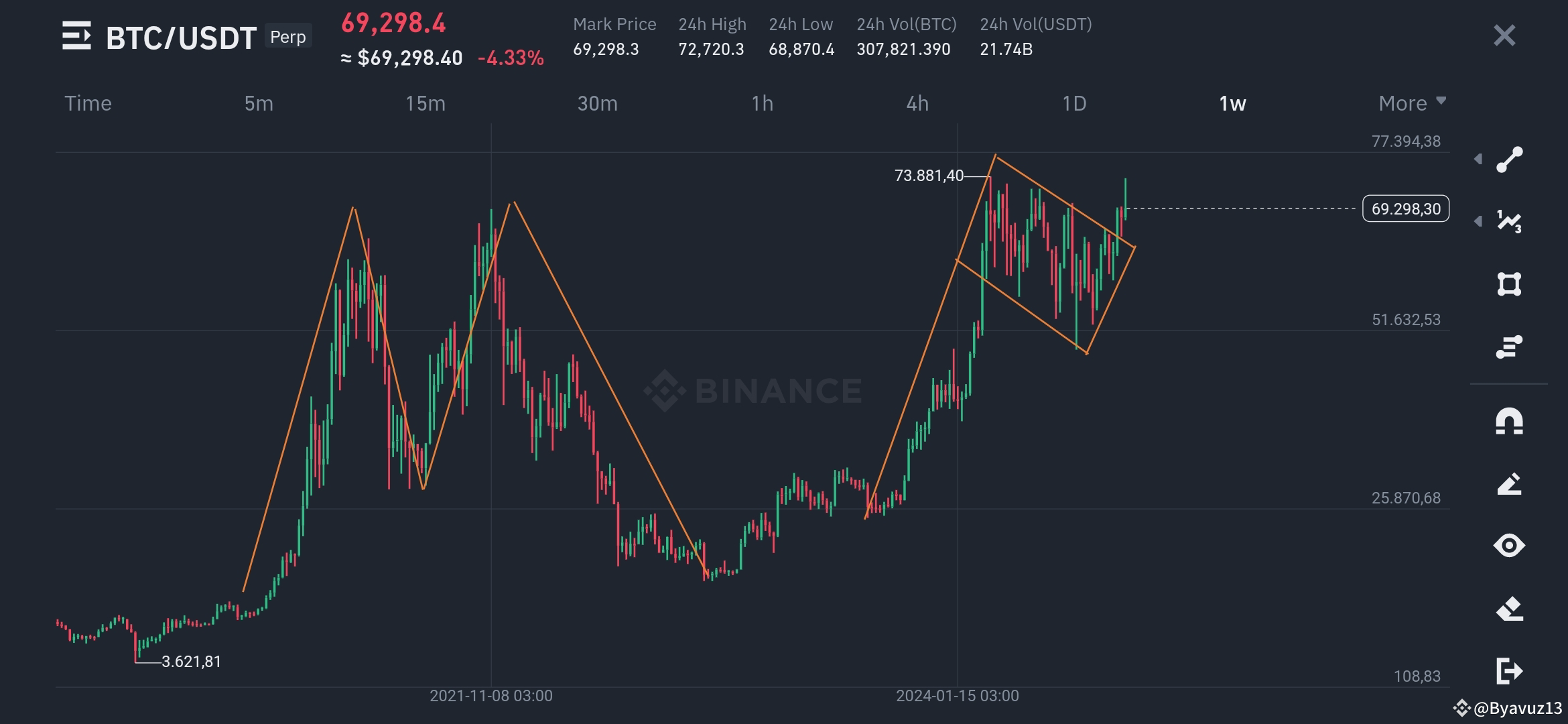Hide drawings with the eye icon
This screenshot has width=1568, height=724.
[x=1509, y=546]
